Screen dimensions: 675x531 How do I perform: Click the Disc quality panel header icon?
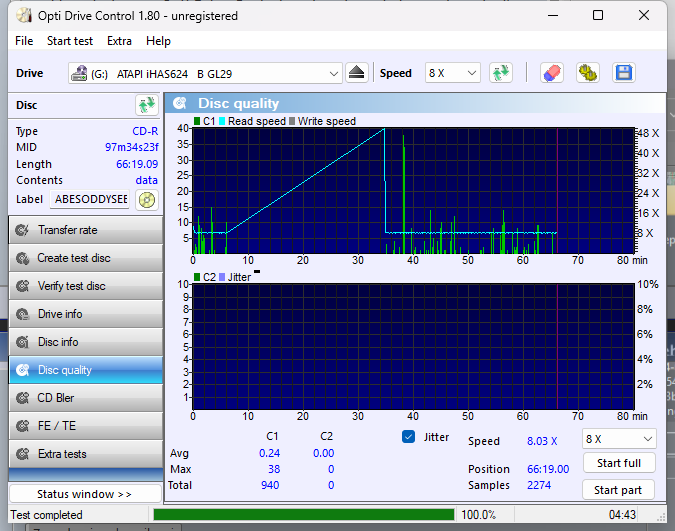179,104
